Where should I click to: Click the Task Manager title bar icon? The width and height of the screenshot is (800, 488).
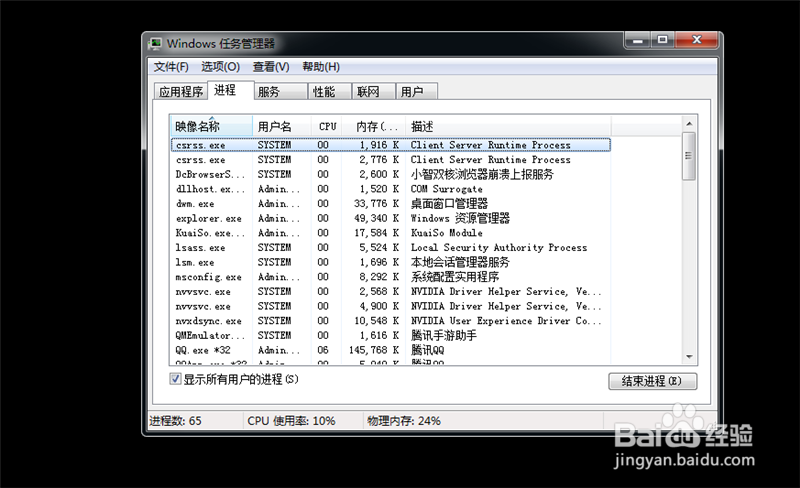pos(155,43)
